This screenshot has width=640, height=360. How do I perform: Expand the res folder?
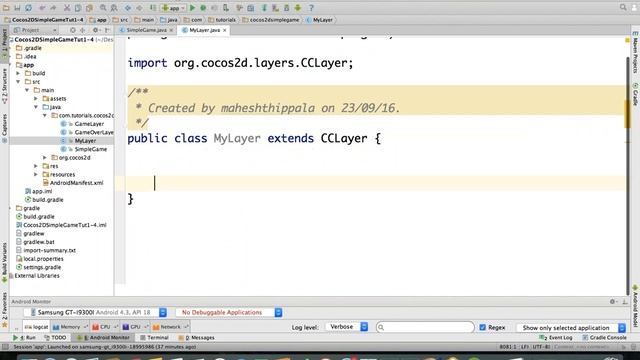36,166
